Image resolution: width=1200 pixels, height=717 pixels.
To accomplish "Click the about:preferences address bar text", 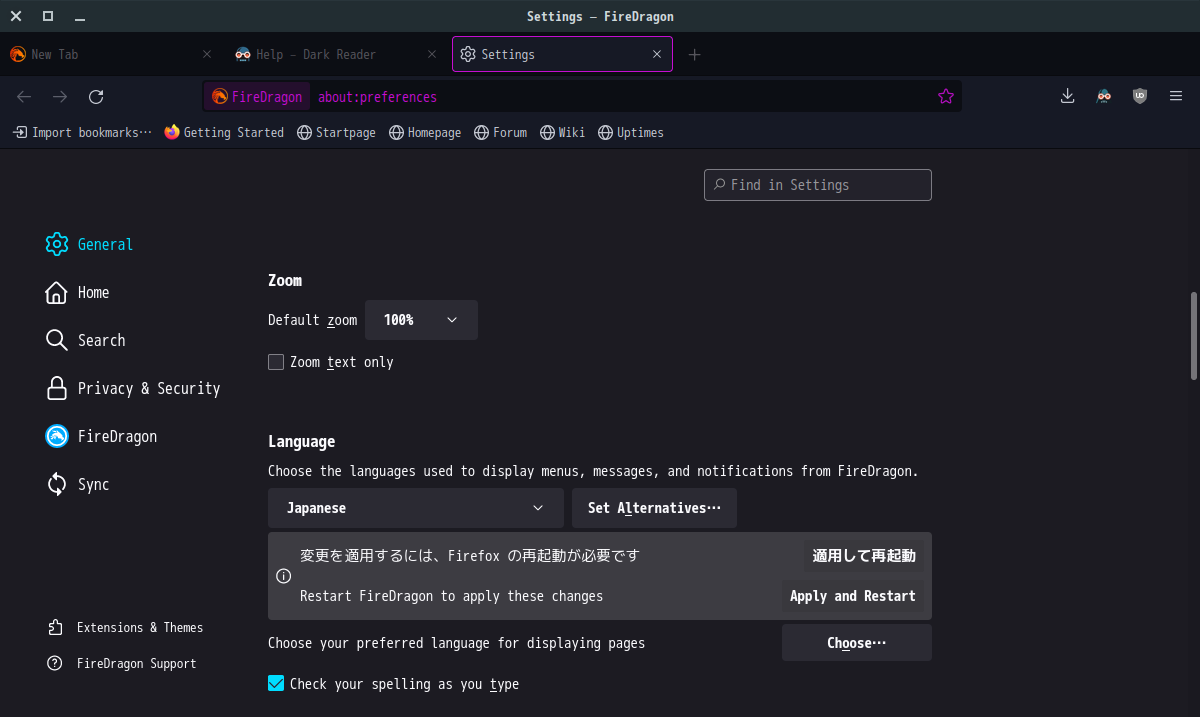I will click(x=377, y=97).
